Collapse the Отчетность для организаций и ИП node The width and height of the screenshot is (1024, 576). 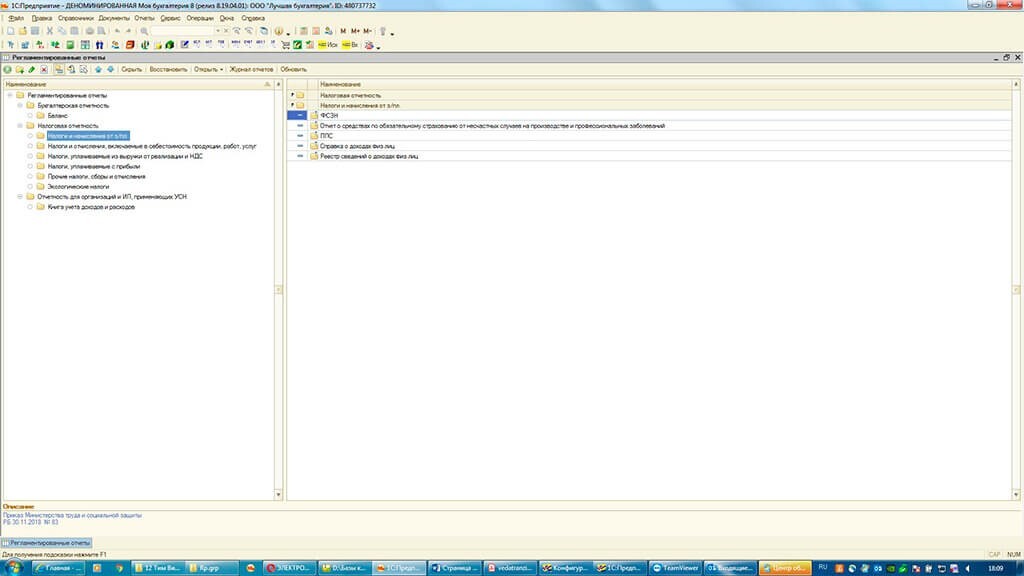[x=20, y=197]
